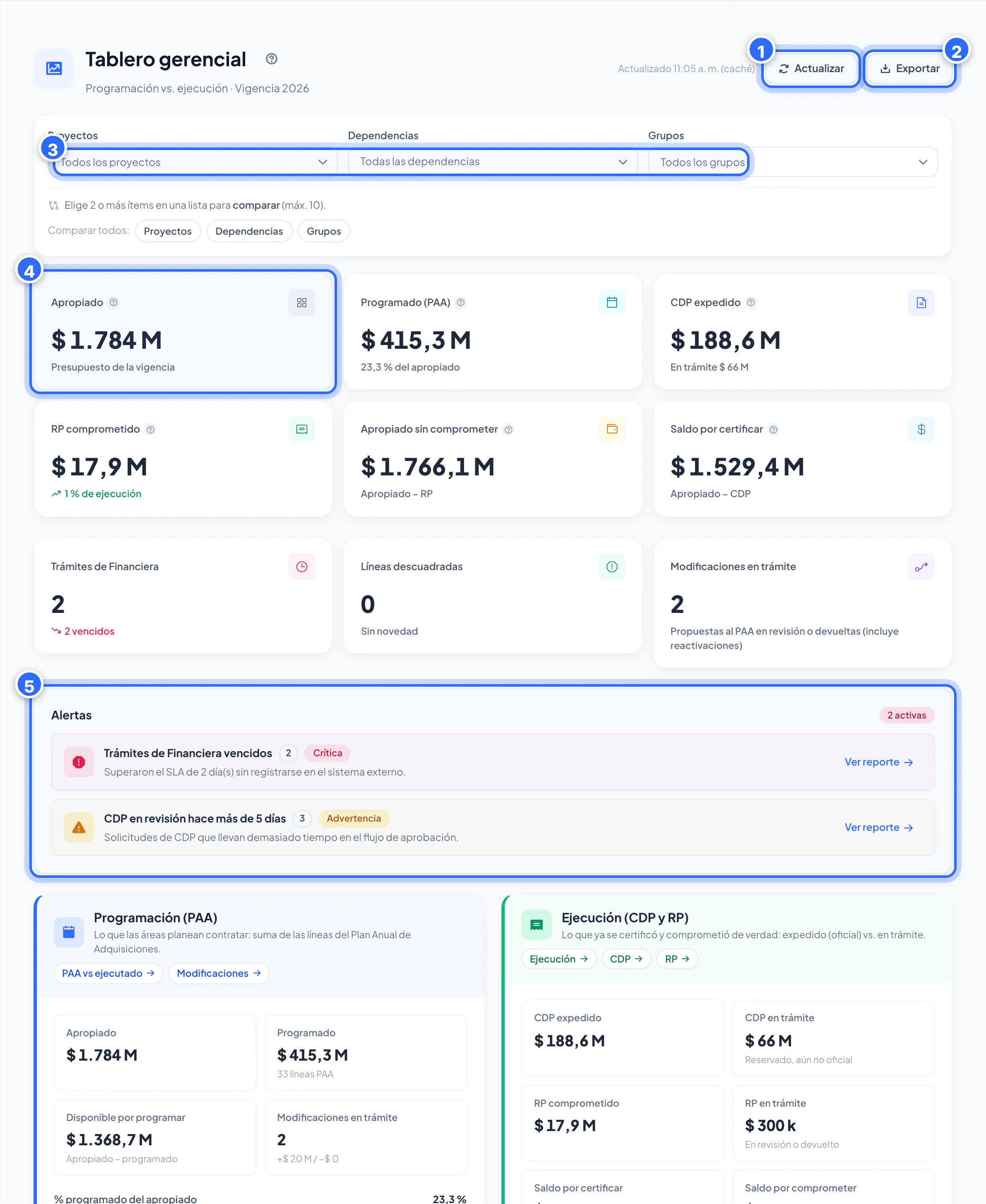Click the 2 activas alerts badge
986x1204 pixels.
[906, 715]
